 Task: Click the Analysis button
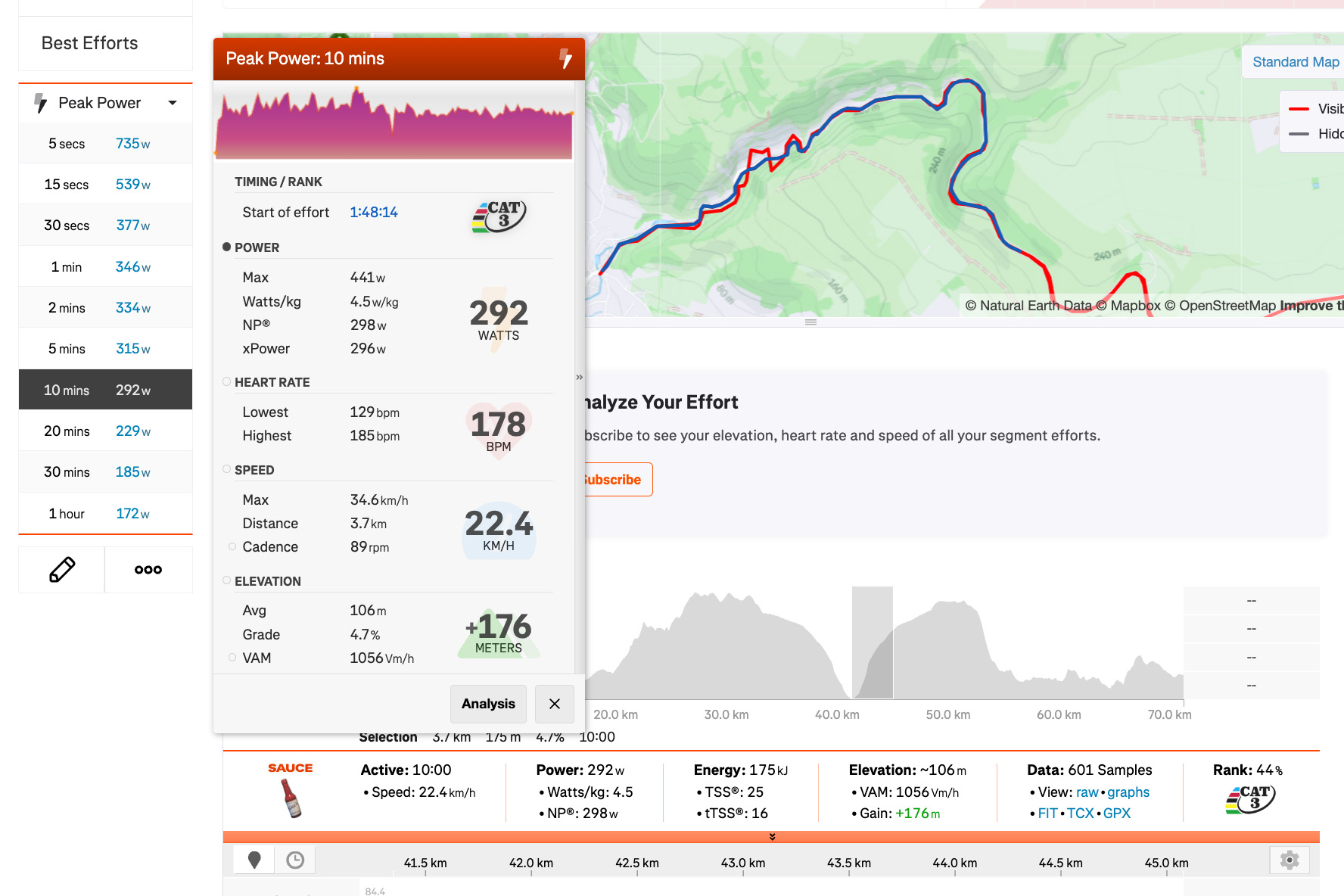pyautogui.click(x=488, y=704)
